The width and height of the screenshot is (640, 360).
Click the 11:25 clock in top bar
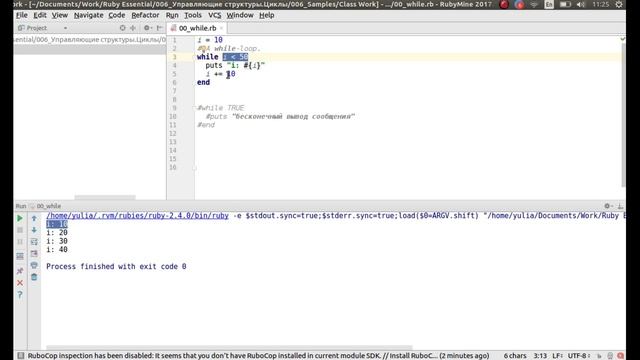click(600, 4)
